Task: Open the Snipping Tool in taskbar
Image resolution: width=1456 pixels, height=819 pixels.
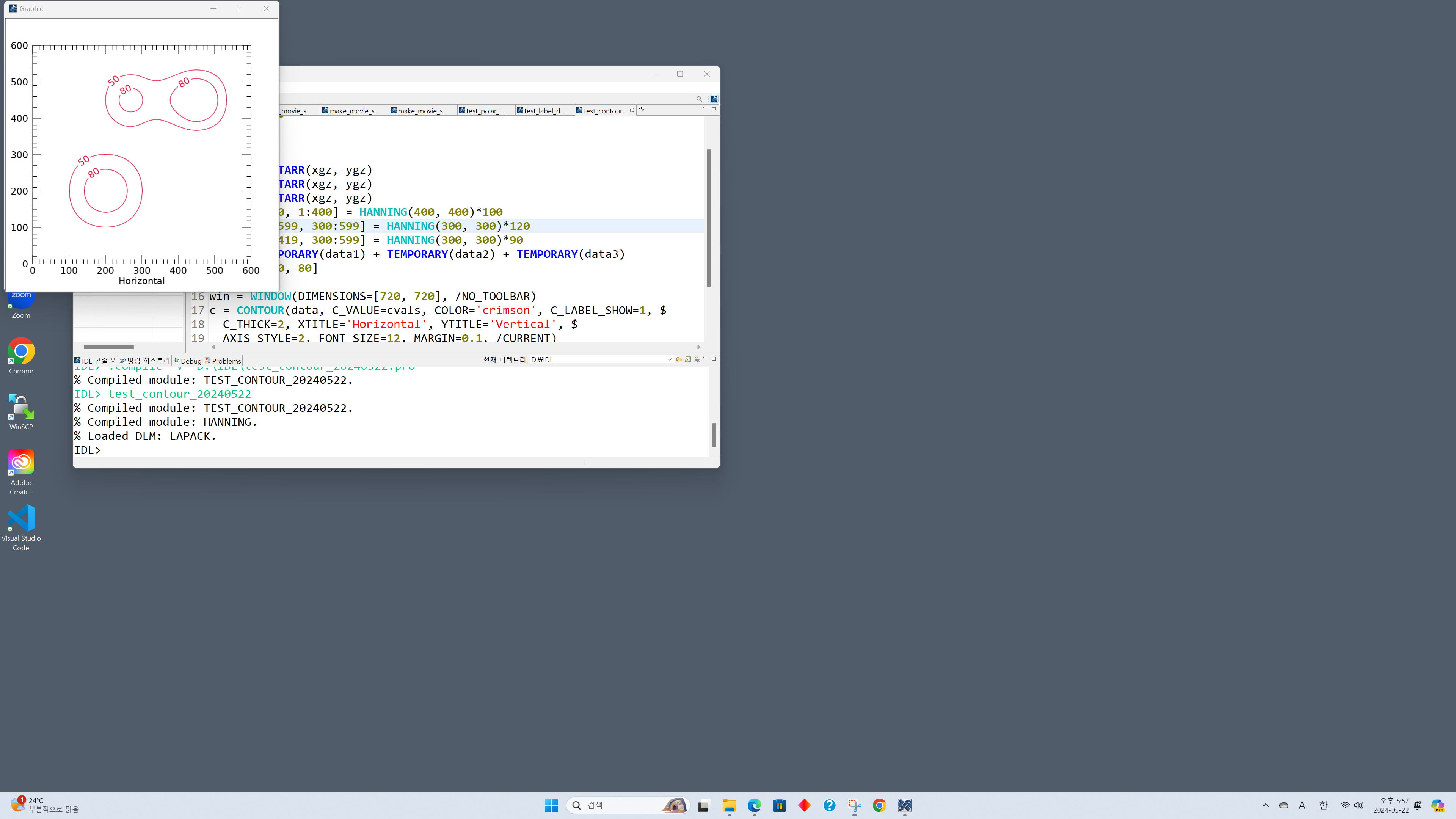Action: pyautogui.click(x=854, y=805)
